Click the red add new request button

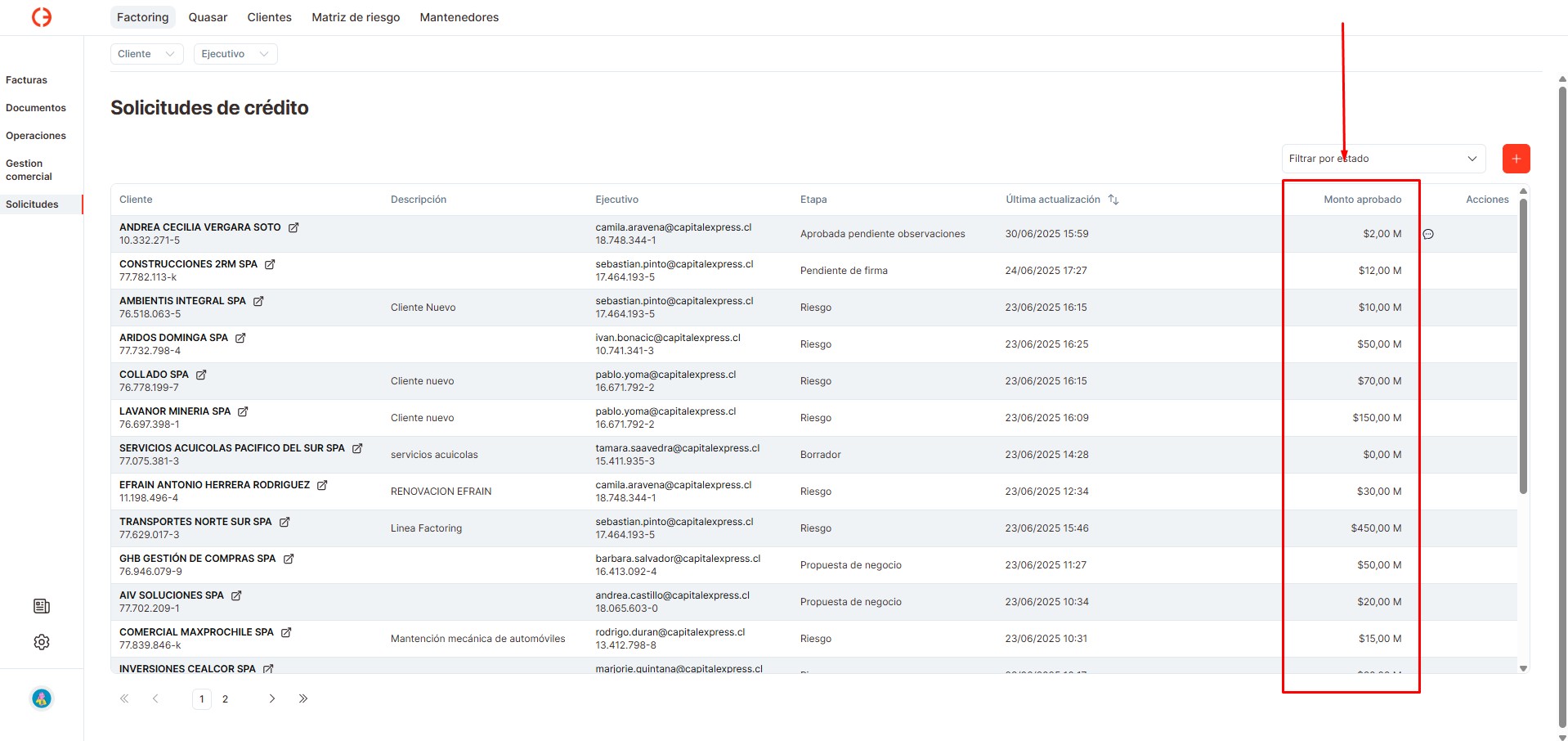click(x=1516, y=159)
